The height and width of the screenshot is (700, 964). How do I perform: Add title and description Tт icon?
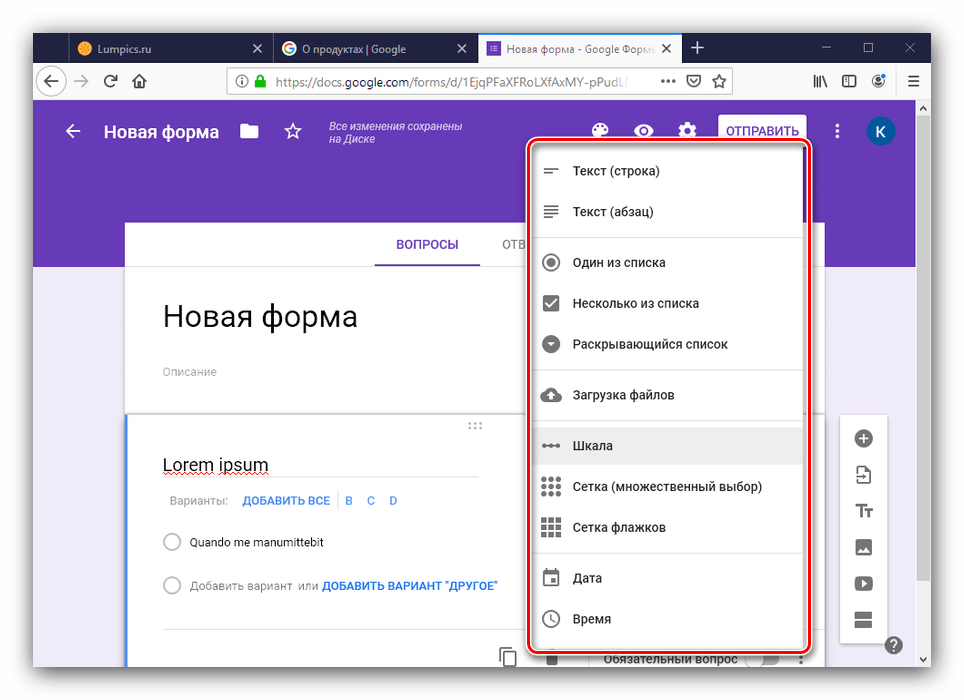863,511
